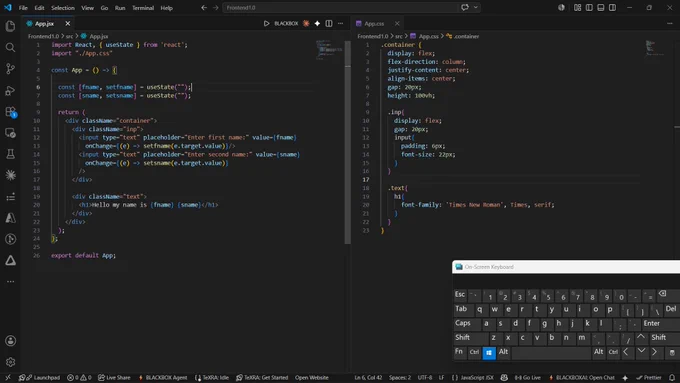Open the Search view in activity bar

coord(10,47)
